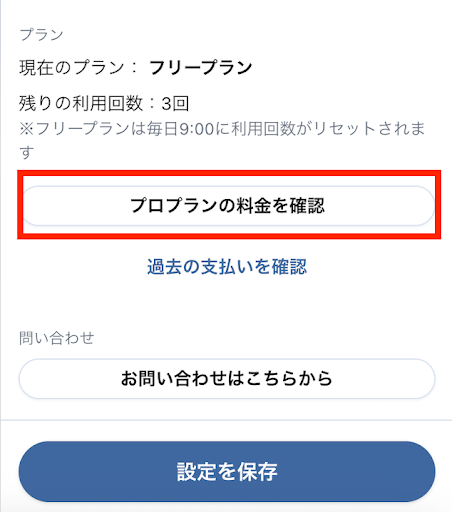Click the note about the 9:00 usage reset

[x=222, y=140]
